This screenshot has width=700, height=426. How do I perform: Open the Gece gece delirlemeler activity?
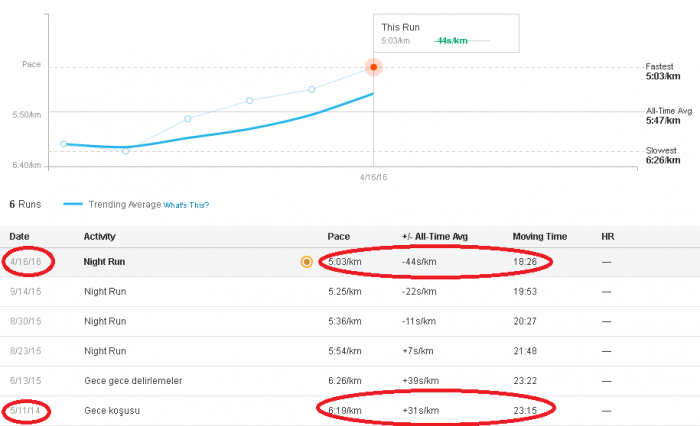[x=133, y=381]
